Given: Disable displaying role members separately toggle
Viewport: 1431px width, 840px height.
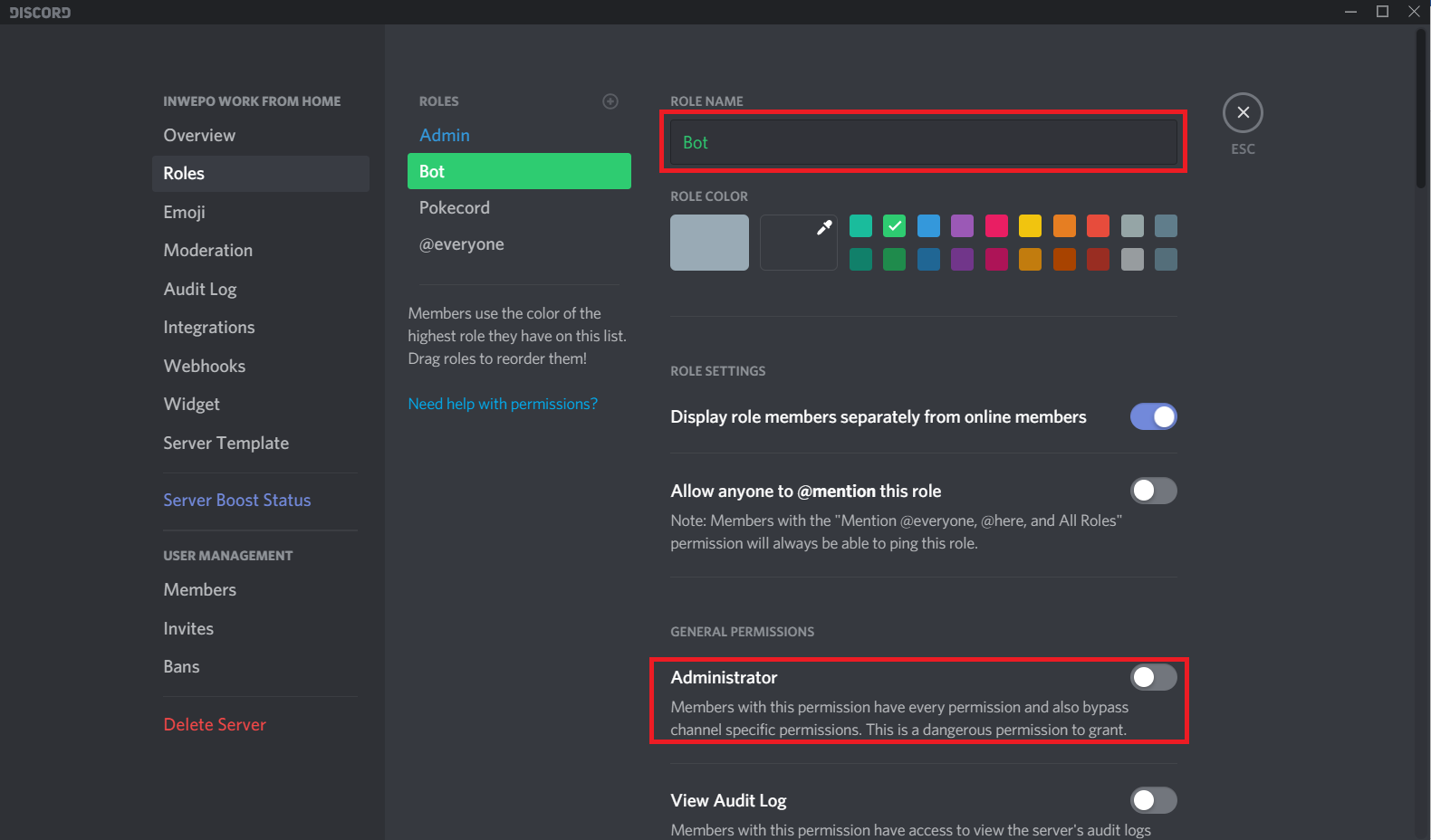Looking at the screenshot, I should [1153, 416].
